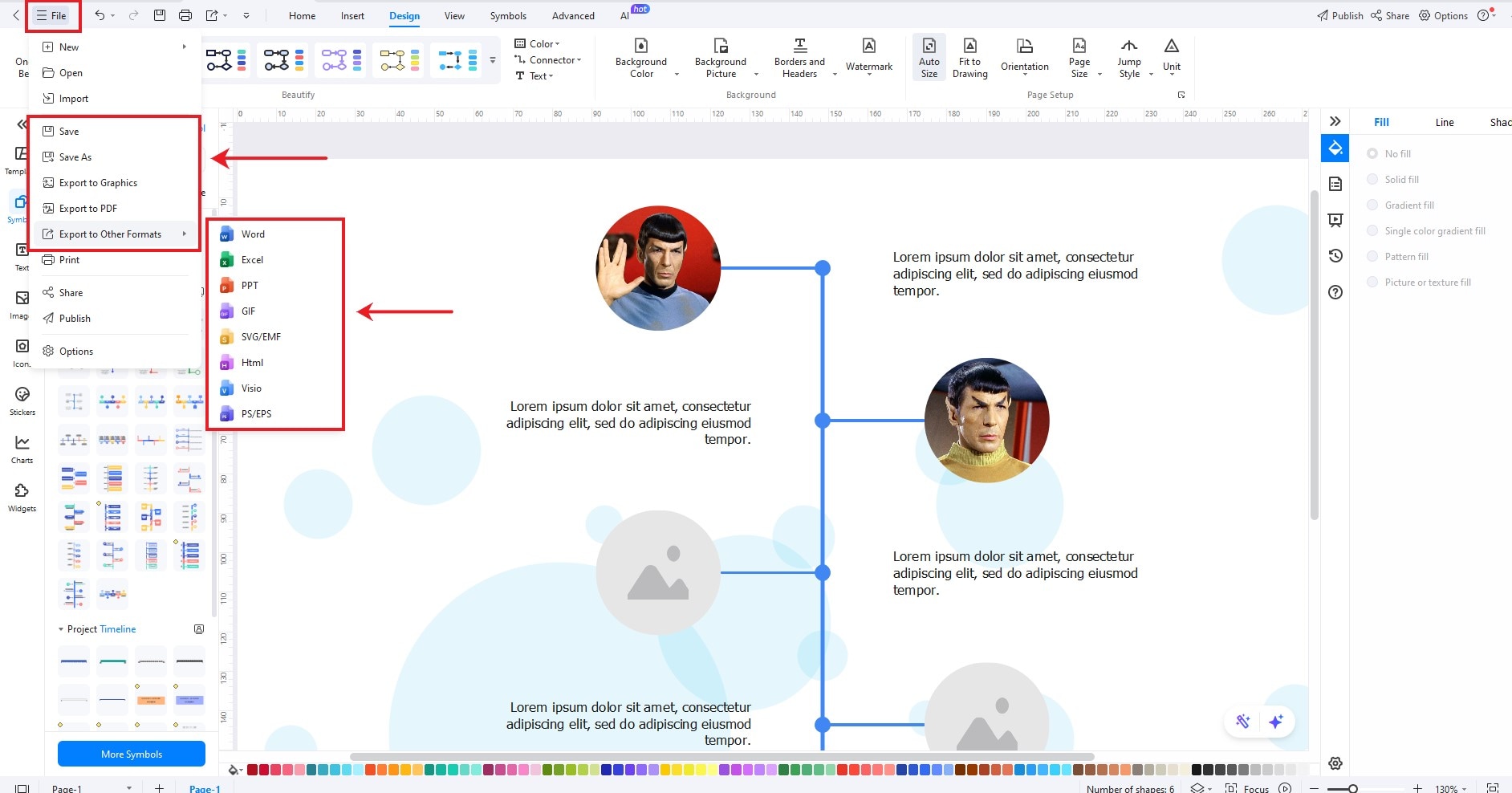
Task: Choose Export to PDF
Action: [x=116, y=208]
